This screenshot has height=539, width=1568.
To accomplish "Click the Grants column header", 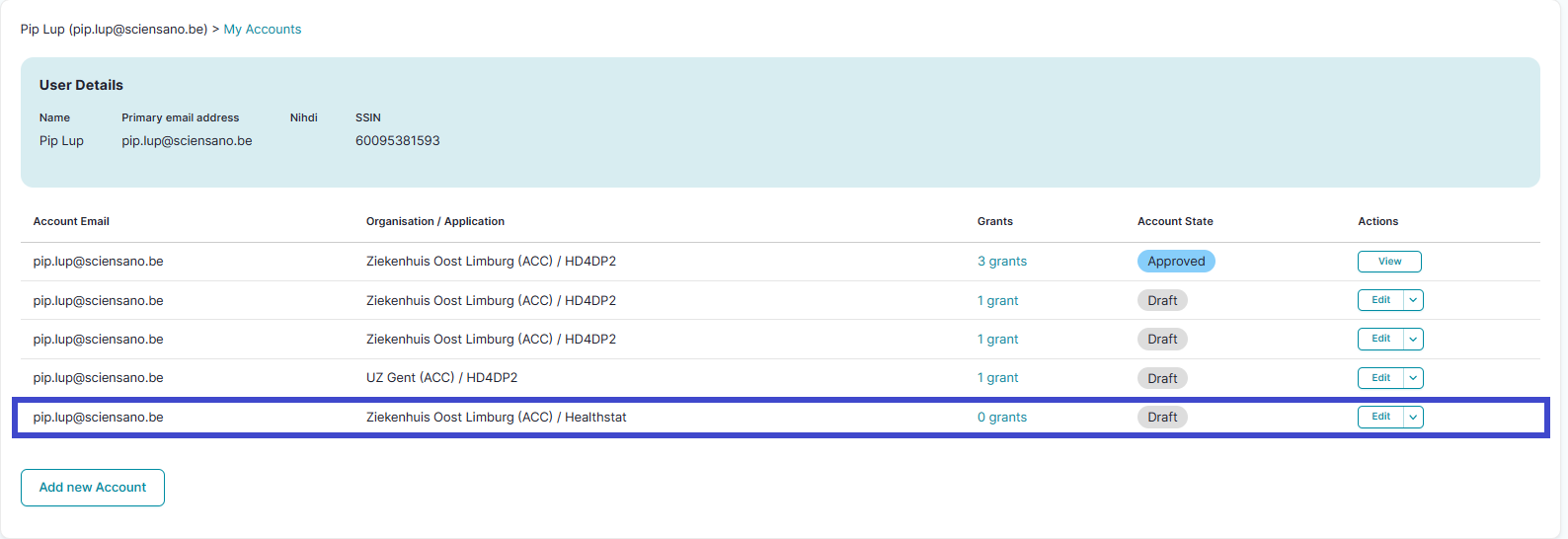I will click(x=994, y=221).
